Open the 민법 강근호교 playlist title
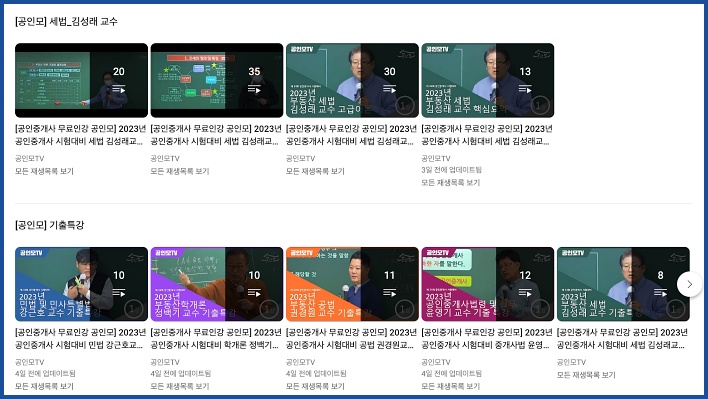 [x=80, y=339]
